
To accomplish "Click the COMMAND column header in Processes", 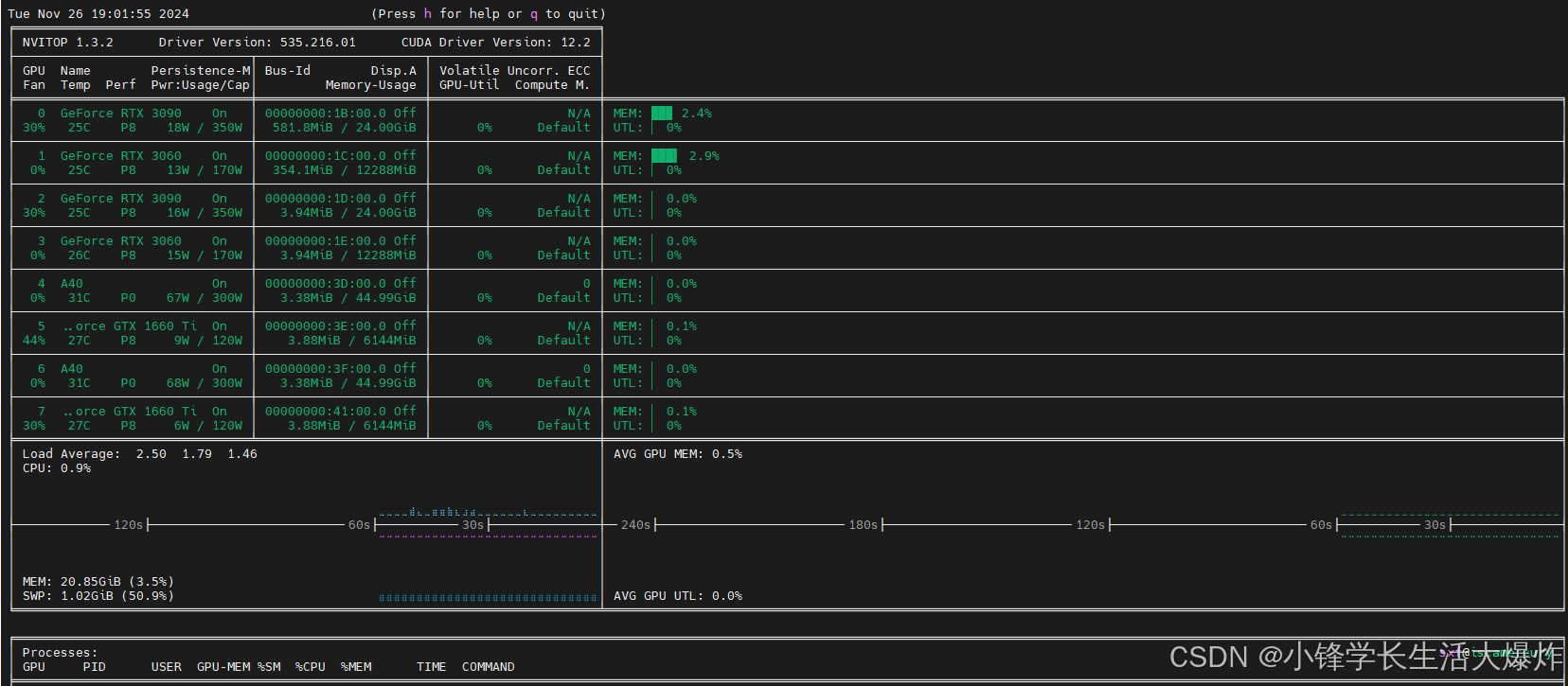I will (x=489, y=667).
